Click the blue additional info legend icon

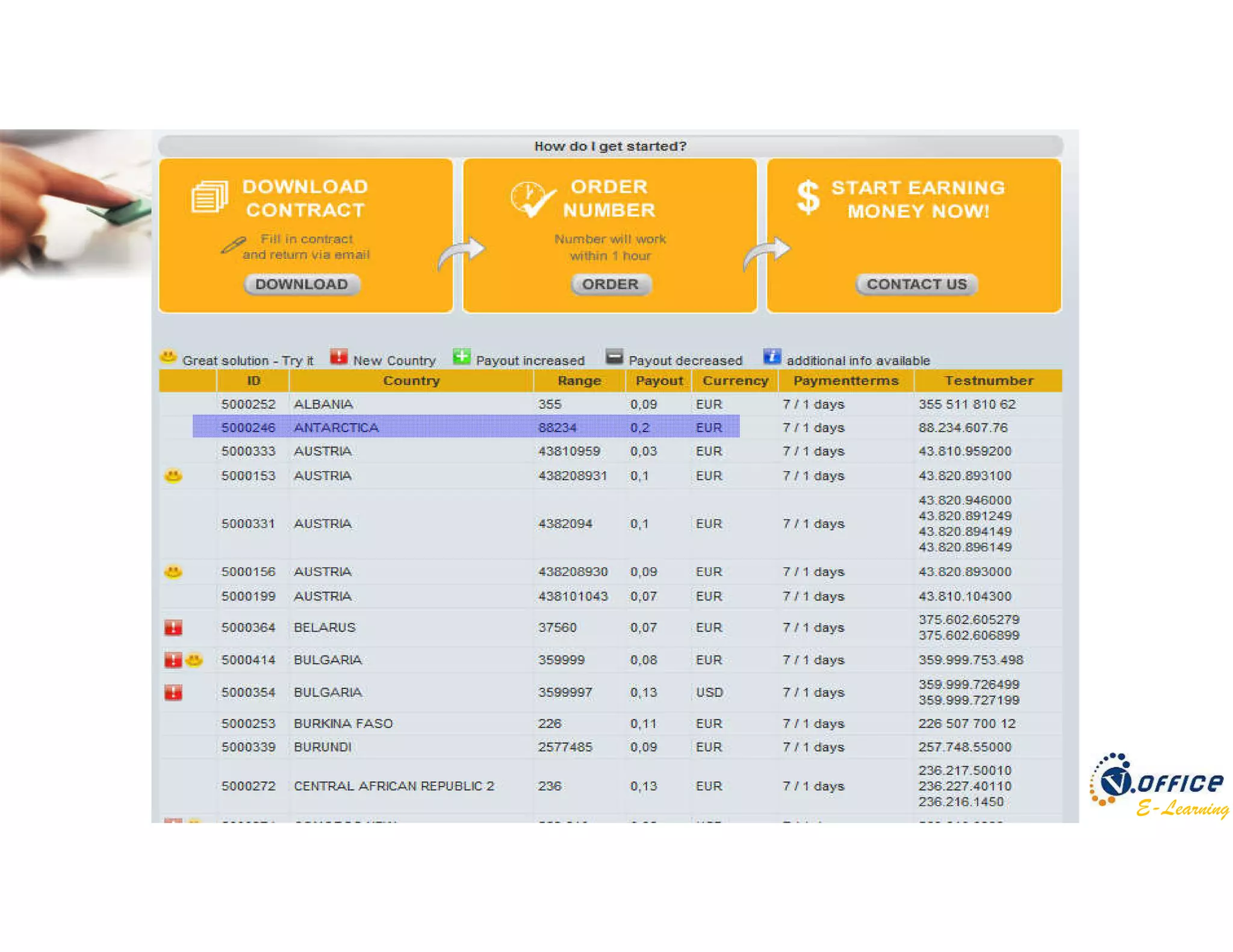coord(772,357)
